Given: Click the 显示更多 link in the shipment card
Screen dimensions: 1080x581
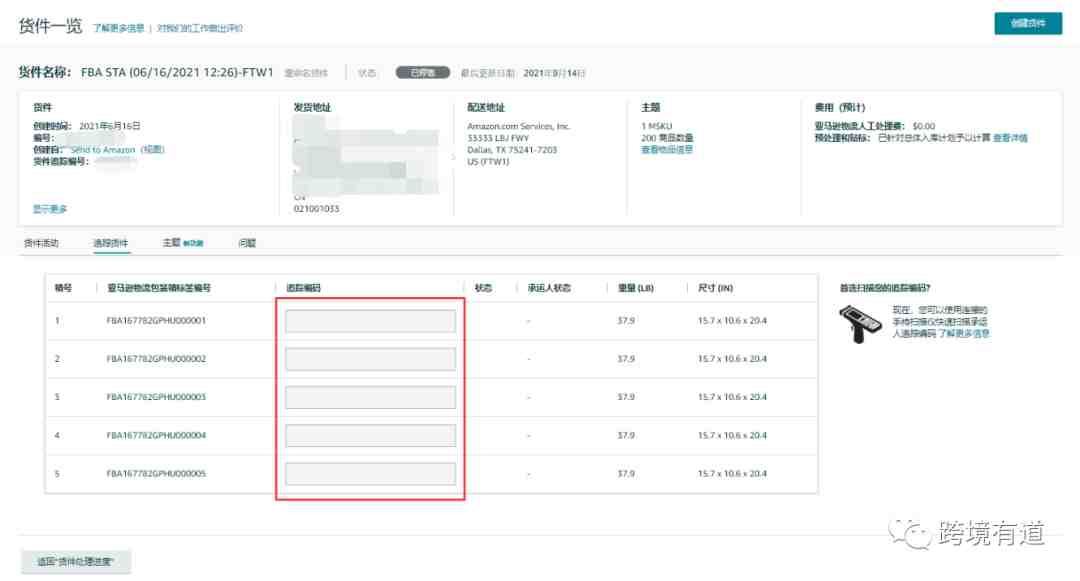Looking at the screenshot, I should tap(50, 209).
